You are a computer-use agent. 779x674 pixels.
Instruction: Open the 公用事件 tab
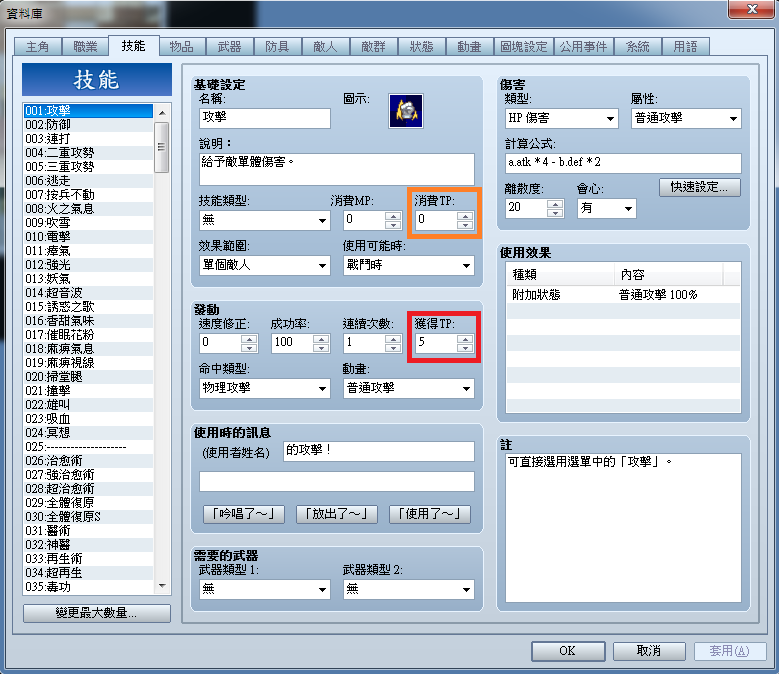584,47
